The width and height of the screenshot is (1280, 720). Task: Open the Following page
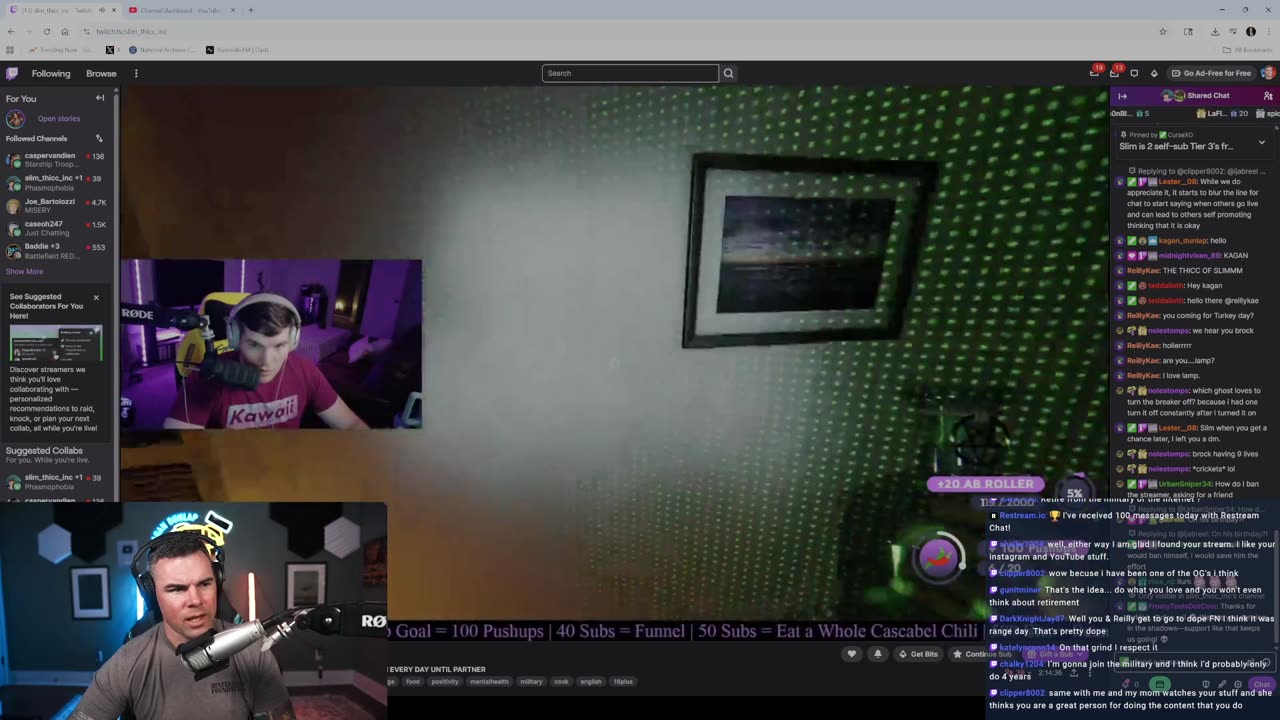(x=51, y=73)
